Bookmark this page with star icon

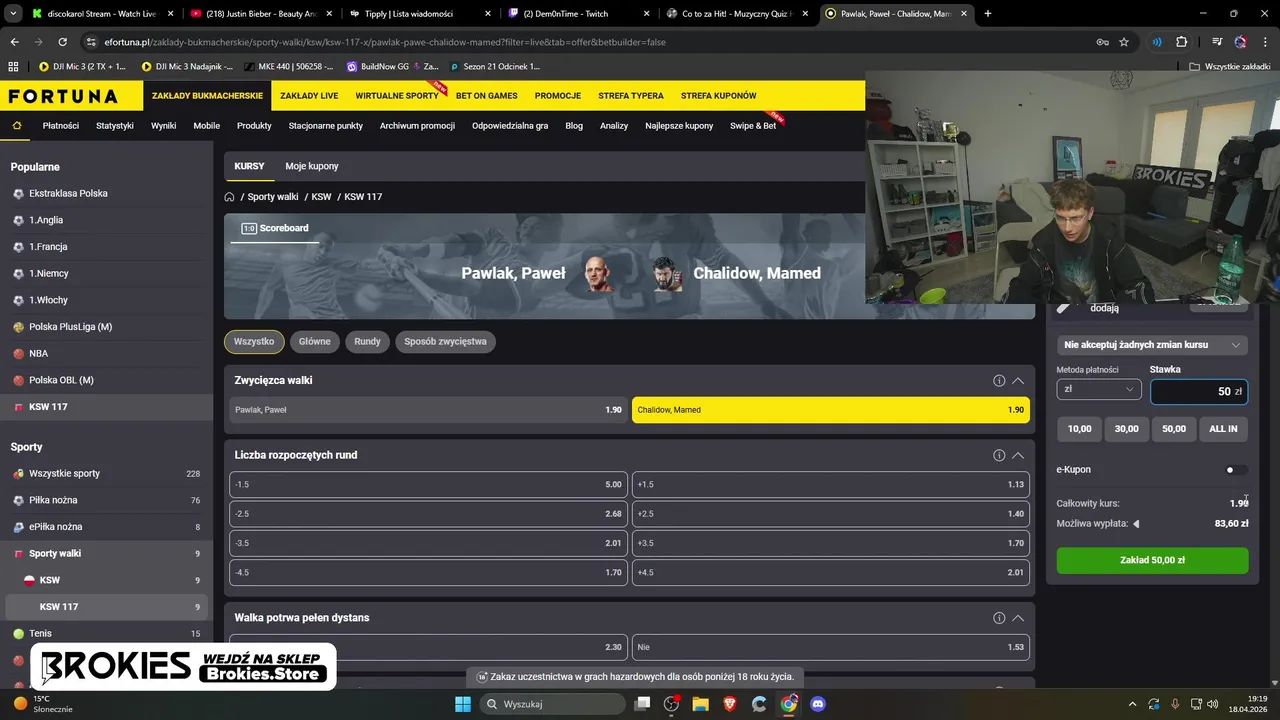click(1124, 42)
